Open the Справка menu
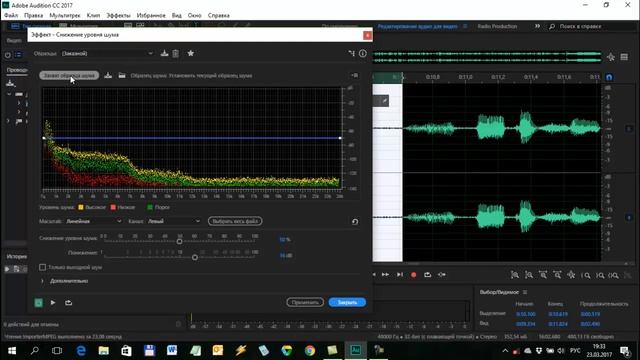640x360 pixels. click(219, 16)
